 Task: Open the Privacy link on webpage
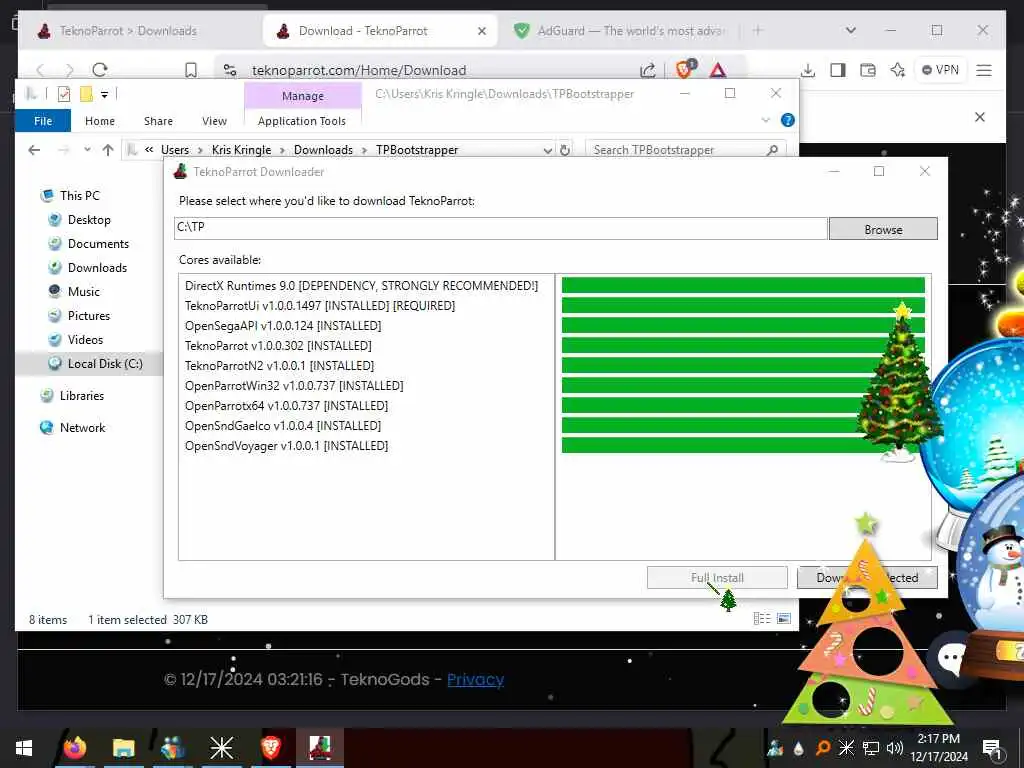(475, 679)
